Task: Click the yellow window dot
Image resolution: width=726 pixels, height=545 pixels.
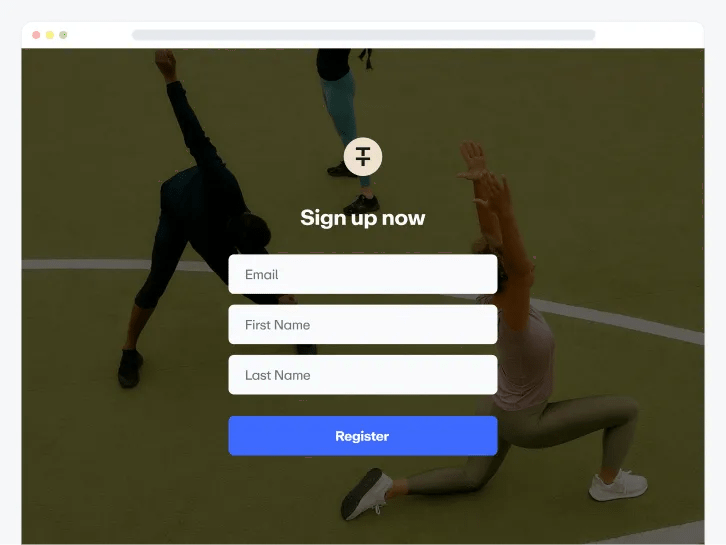Action: point(50,35)
